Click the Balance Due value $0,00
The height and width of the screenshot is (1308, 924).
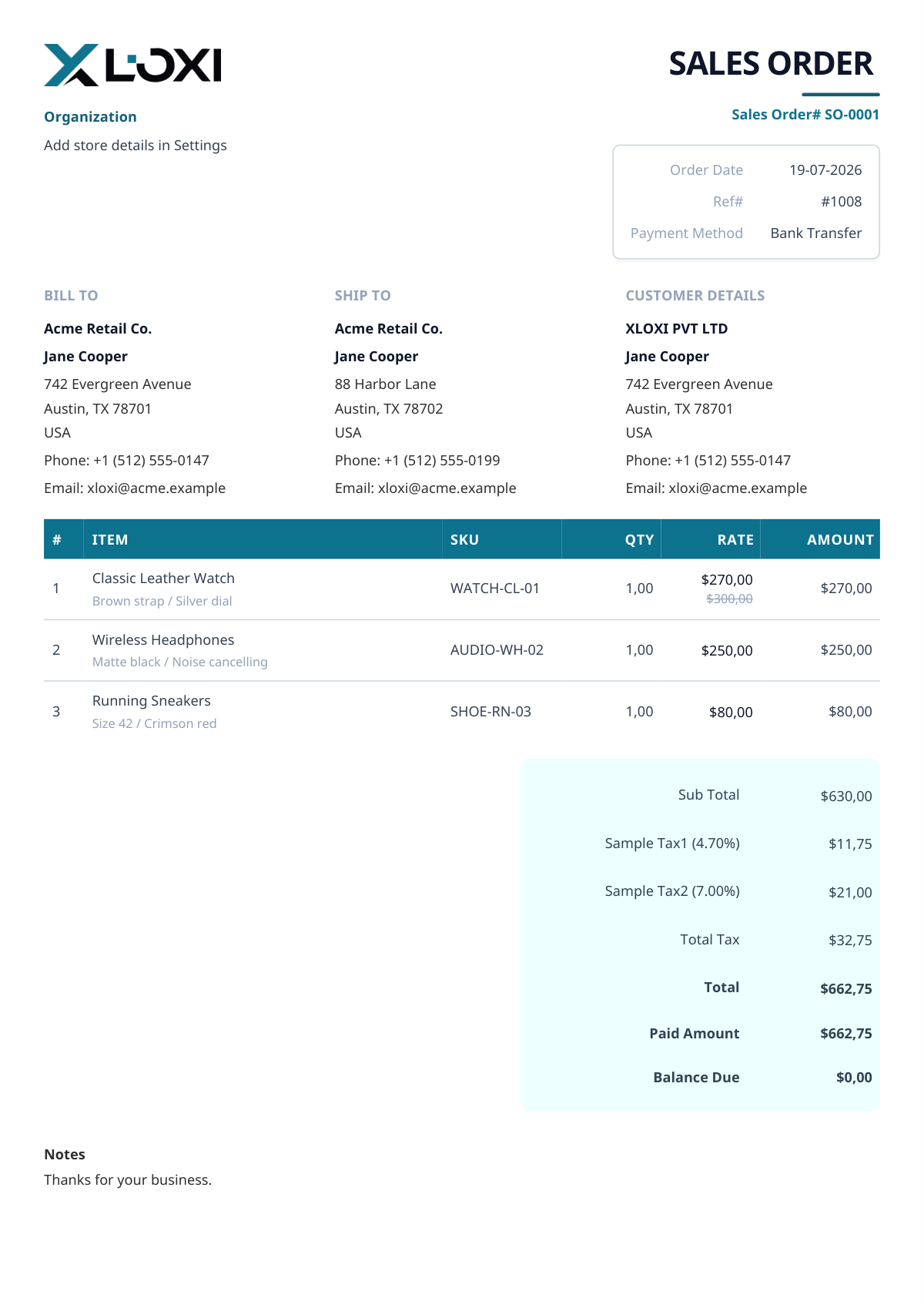(x=854, y=1078)
